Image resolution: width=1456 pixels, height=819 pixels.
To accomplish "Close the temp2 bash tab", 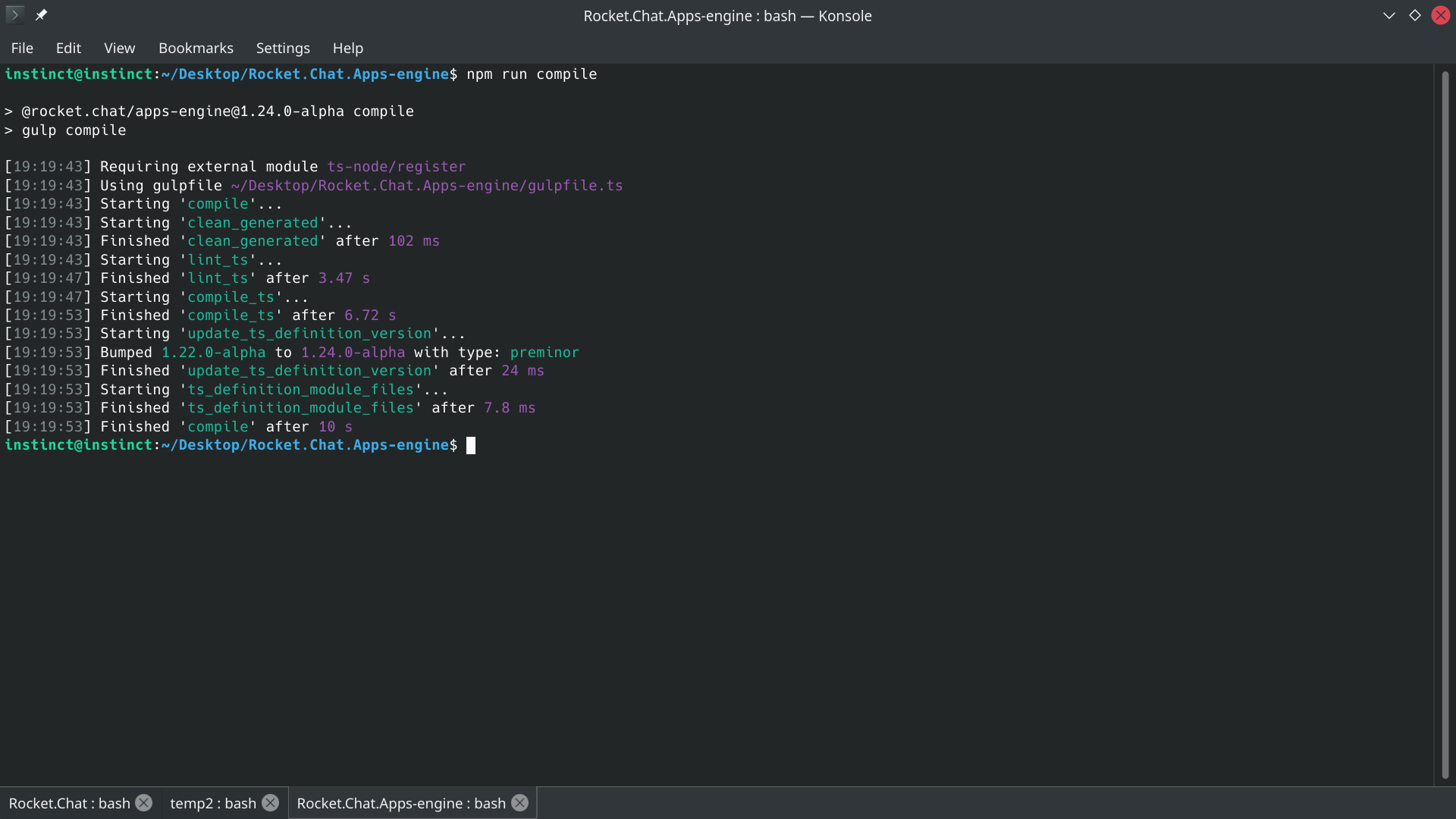I will pyautogui.click(x=270, y=802).
